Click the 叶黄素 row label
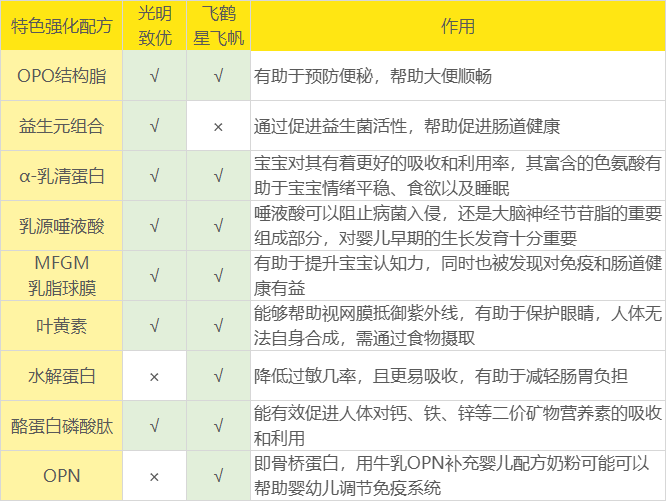Image resolution: width=667 pixels, height=502 pixels. [x=62, y=326]
